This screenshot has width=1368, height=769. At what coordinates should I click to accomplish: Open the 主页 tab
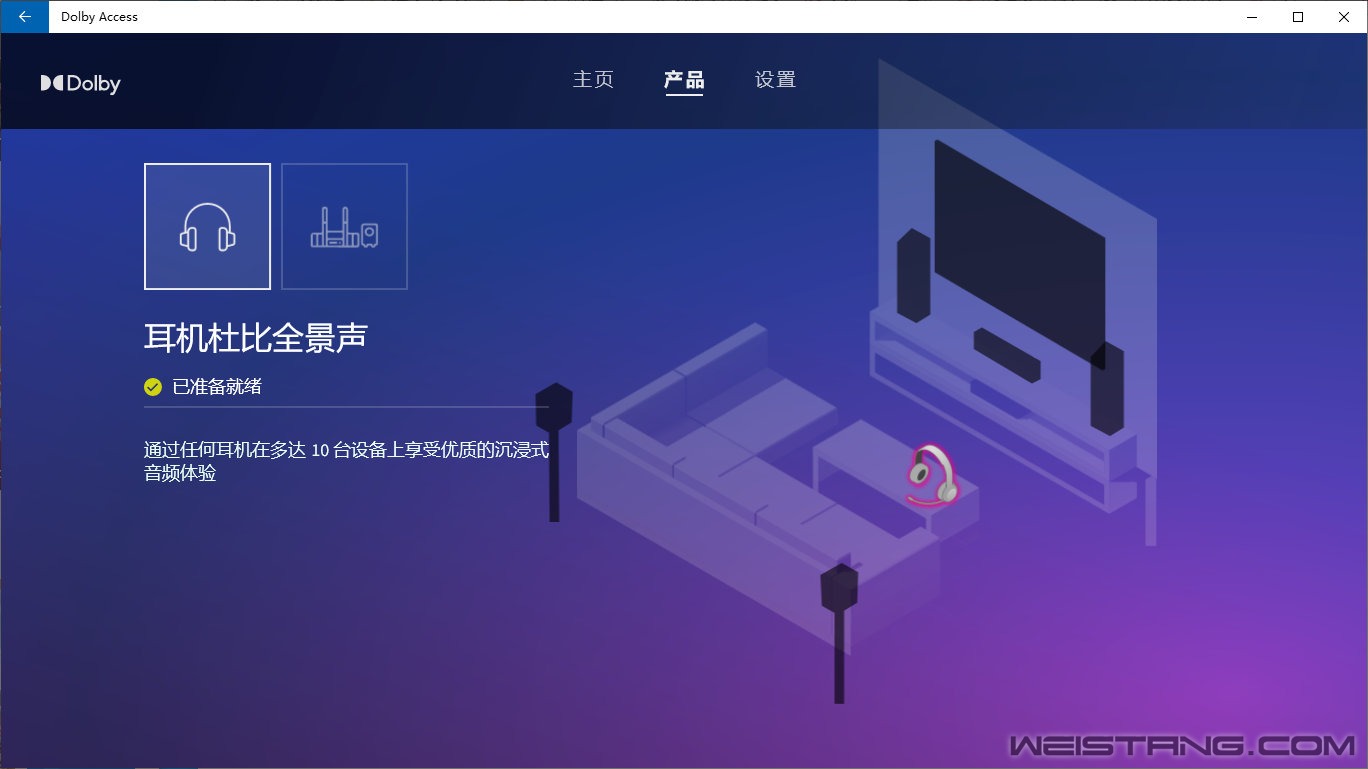click(x=593, y=80)
